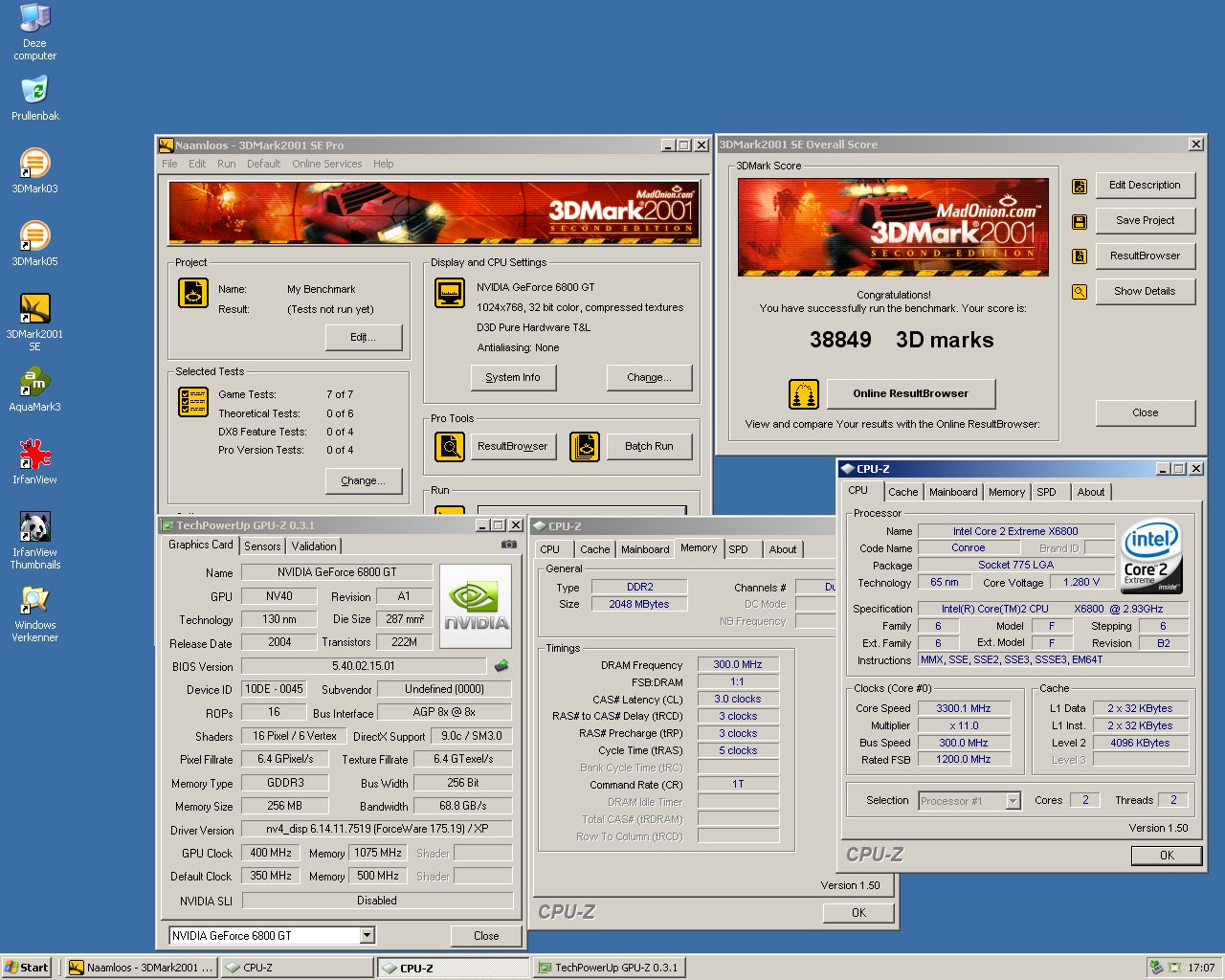The width and height of the screenshot is (1225, 980).
Task: Open the IrfanView desktop icon
Action: click(34, 462)
